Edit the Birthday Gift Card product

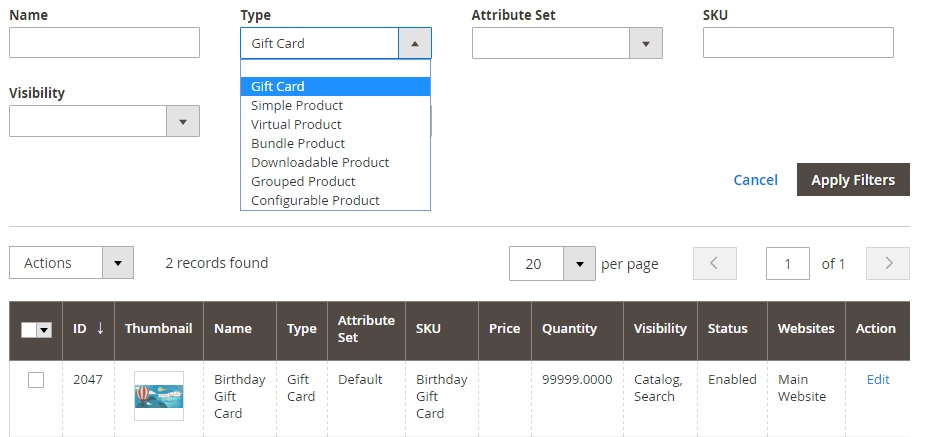(877, 379)
